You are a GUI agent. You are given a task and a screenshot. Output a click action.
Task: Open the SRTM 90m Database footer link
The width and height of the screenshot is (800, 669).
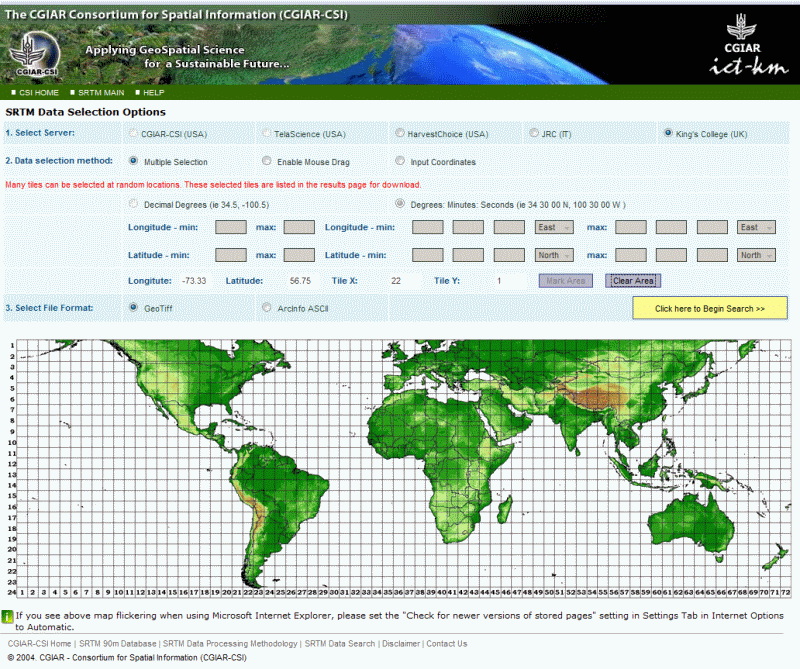117,643
